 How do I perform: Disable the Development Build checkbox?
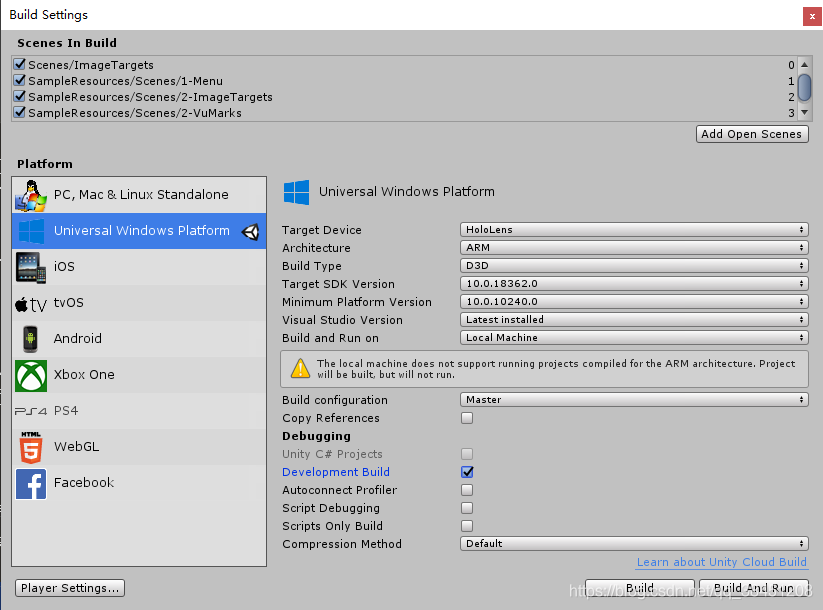click(467, 472)
